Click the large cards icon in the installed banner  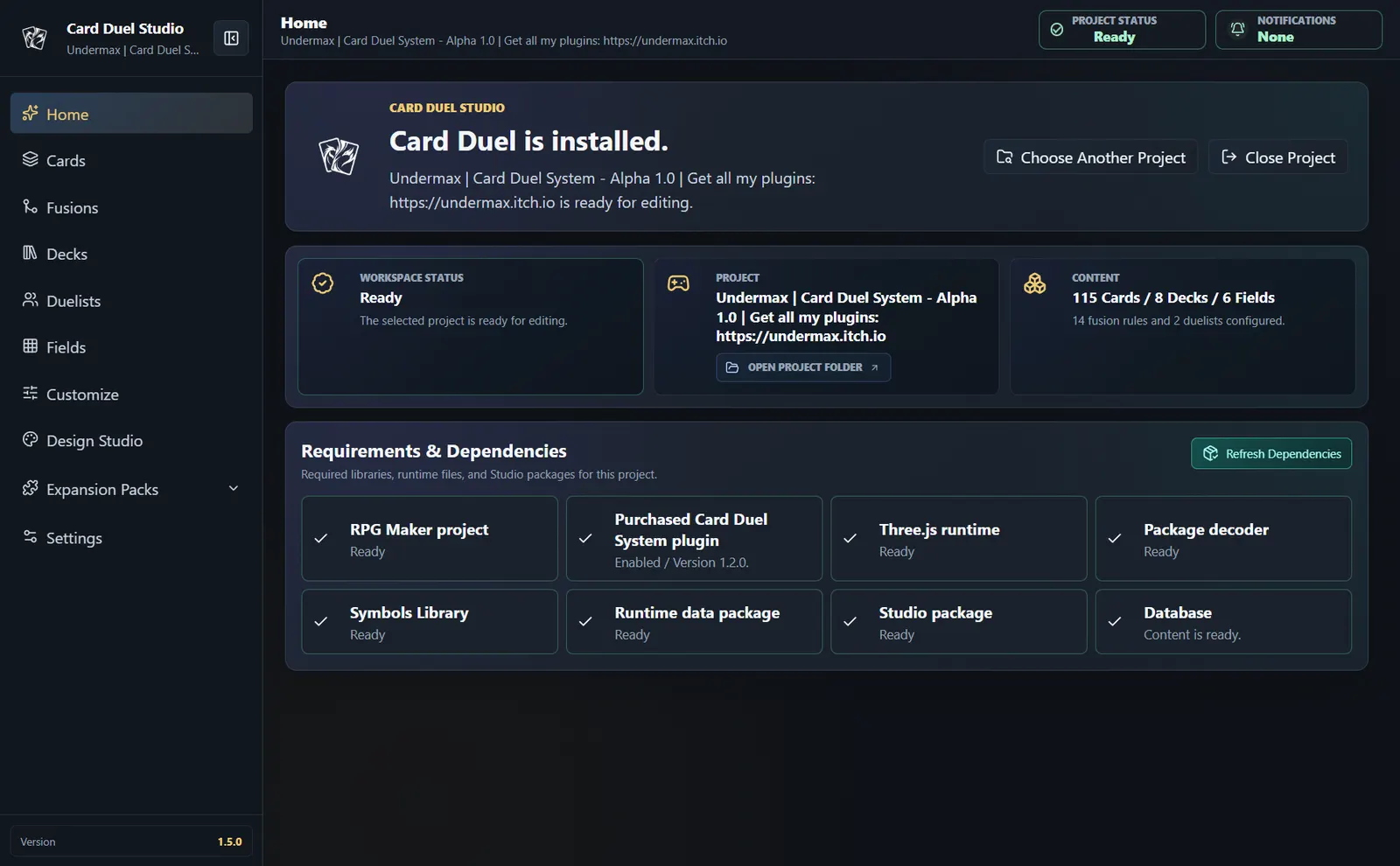point(339,157)
